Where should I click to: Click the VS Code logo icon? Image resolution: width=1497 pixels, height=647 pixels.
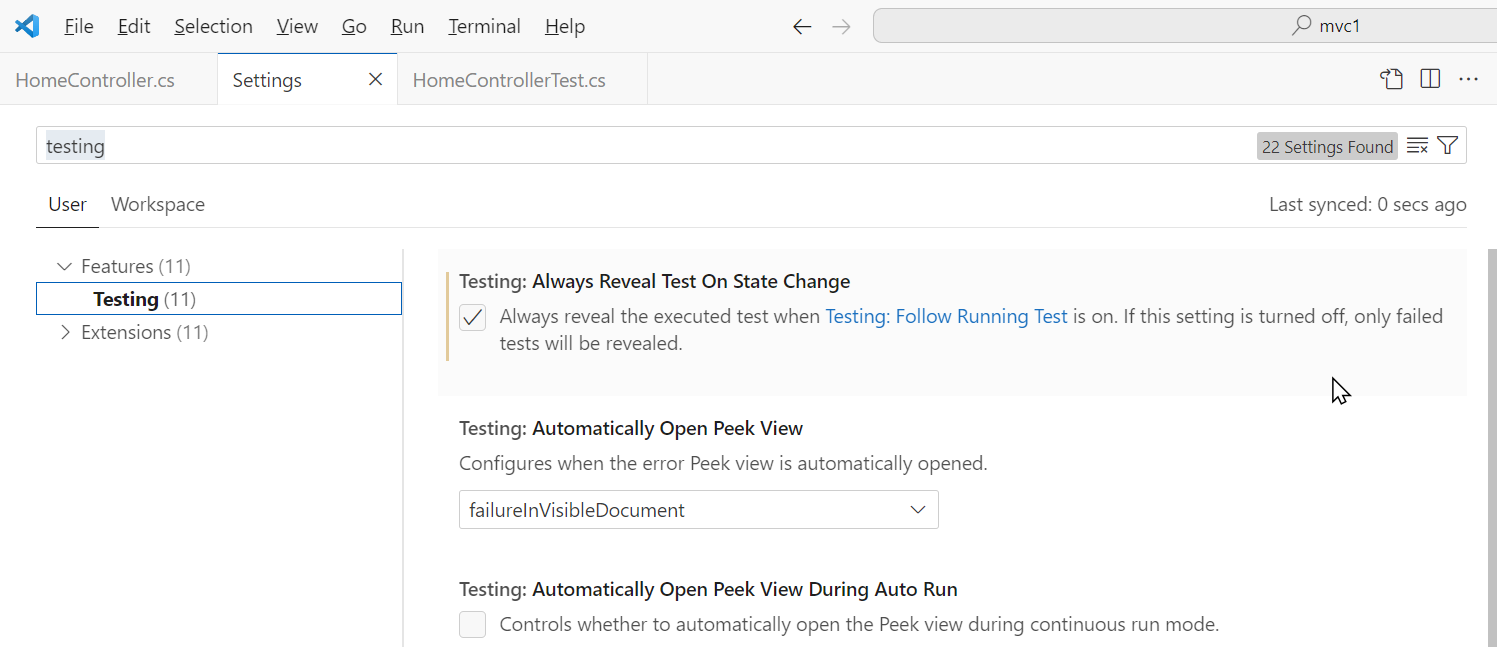[27, 26]
